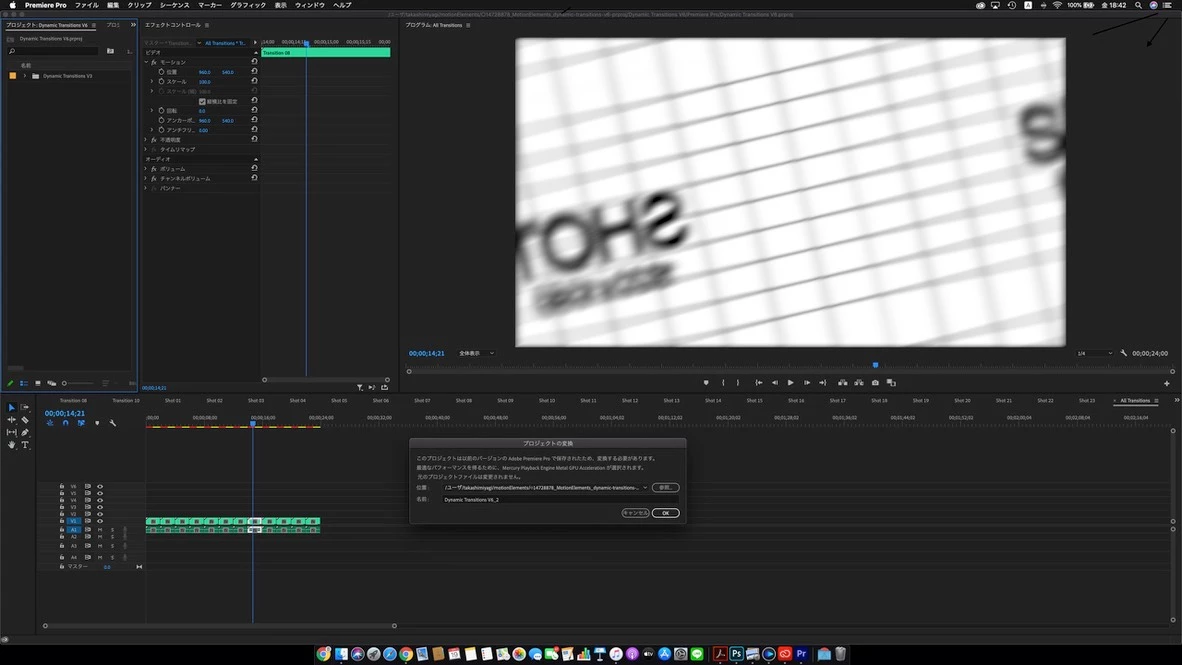
Task: Click OK in the プロジェクトの変換 dialog
Action: [666, 513]
